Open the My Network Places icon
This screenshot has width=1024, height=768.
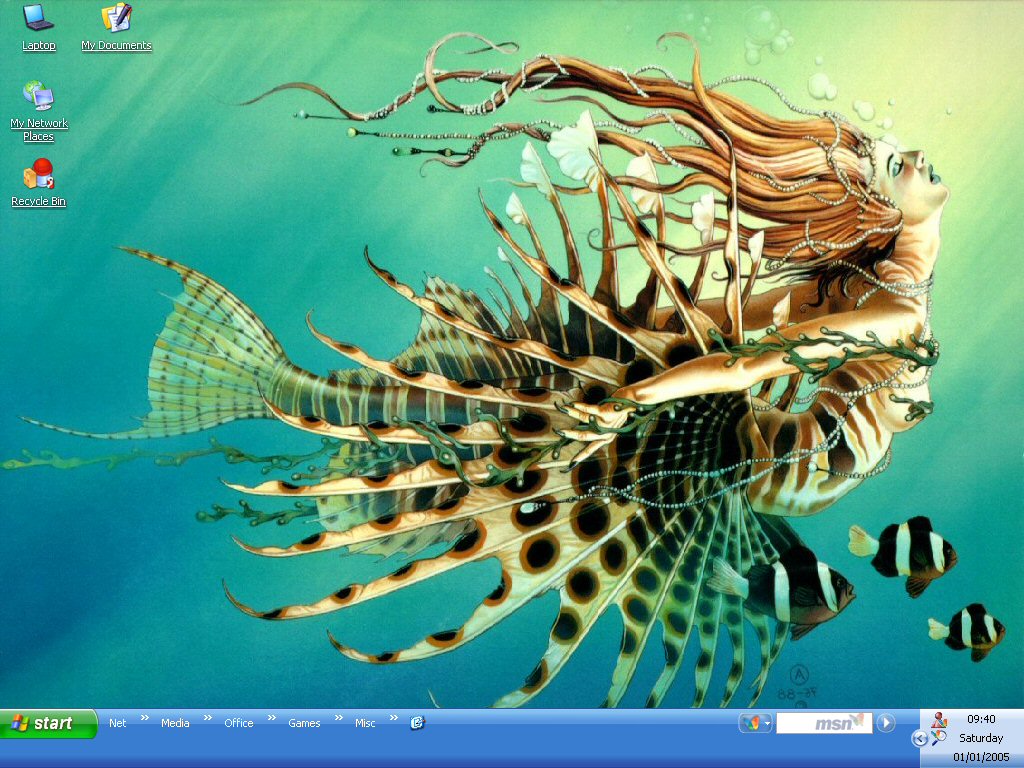point(39,111)
